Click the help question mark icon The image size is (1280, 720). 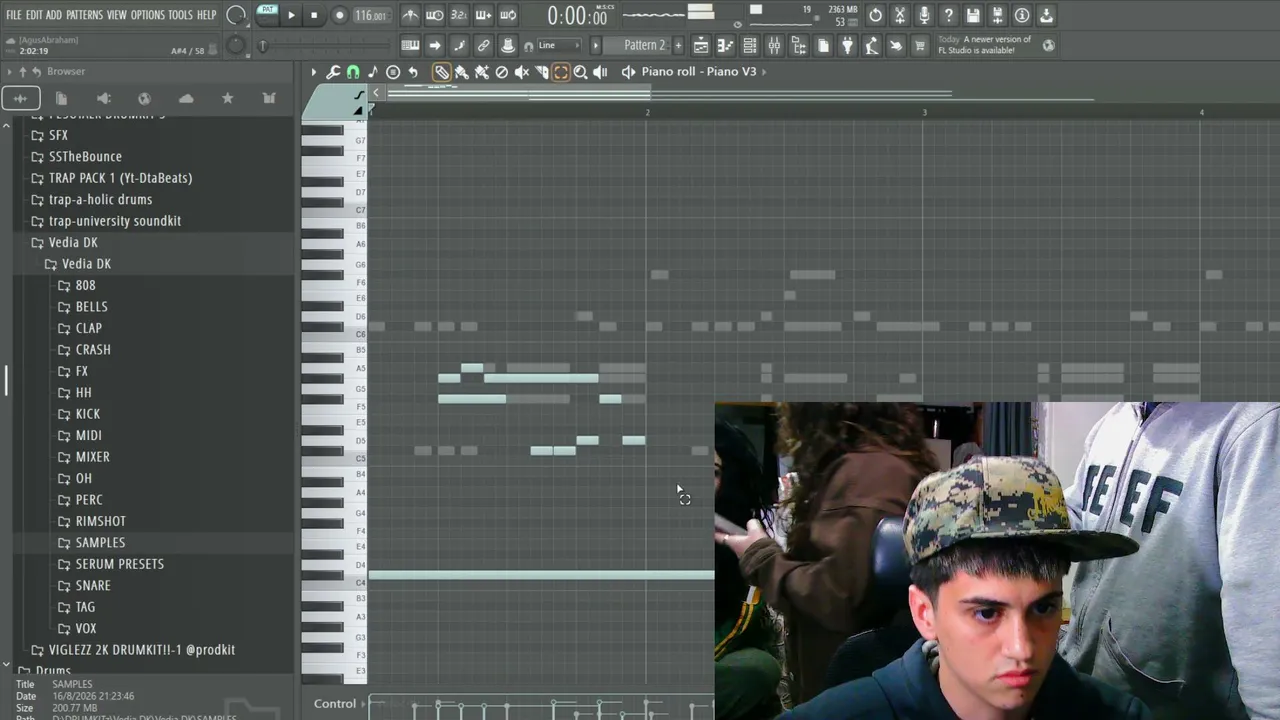pyautogui.click(x=948, y=15)
